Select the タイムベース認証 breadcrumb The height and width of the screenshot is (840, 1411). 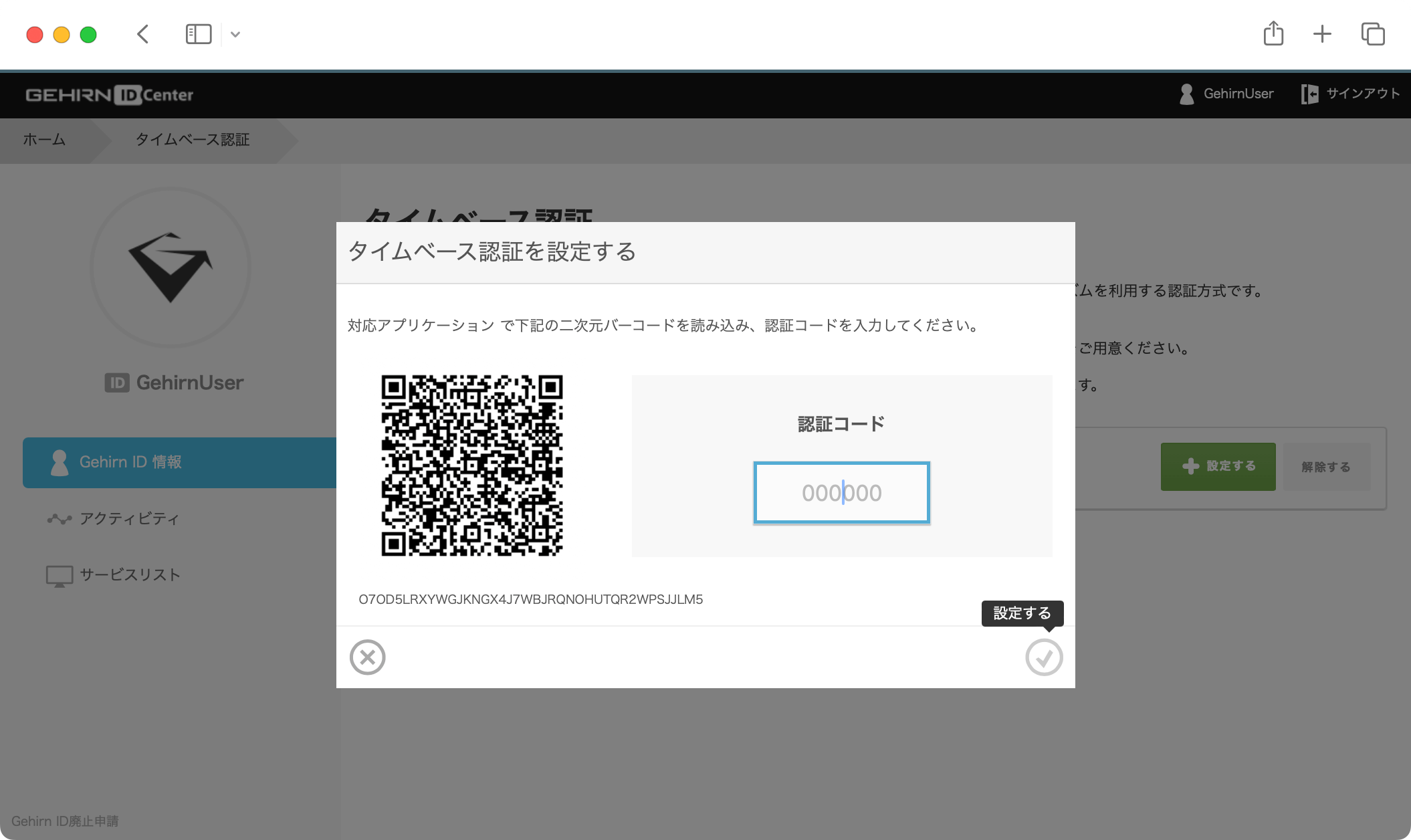pos(193,140)
